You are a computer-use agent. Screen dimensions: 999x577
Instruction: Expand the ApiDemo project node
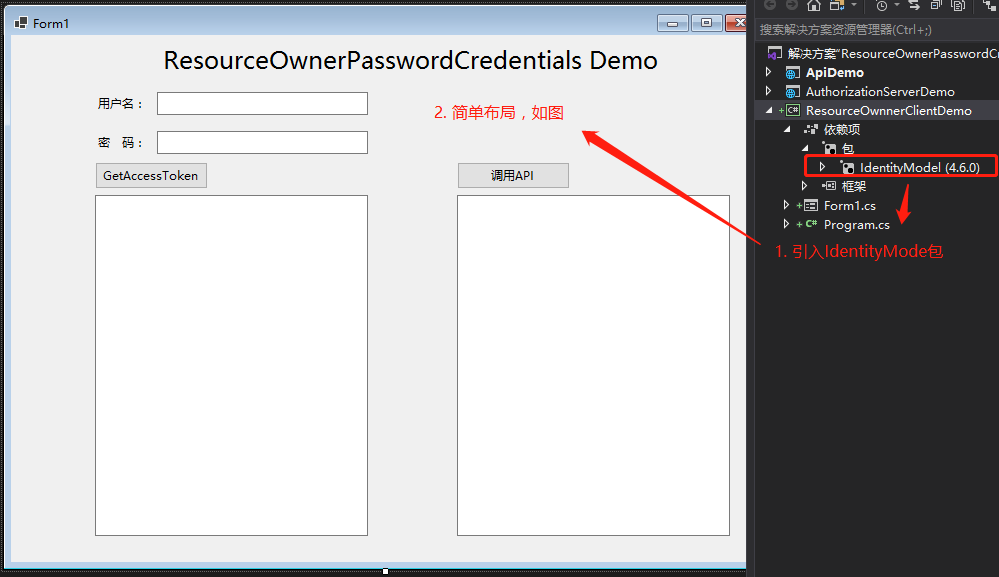coord(769,72)
